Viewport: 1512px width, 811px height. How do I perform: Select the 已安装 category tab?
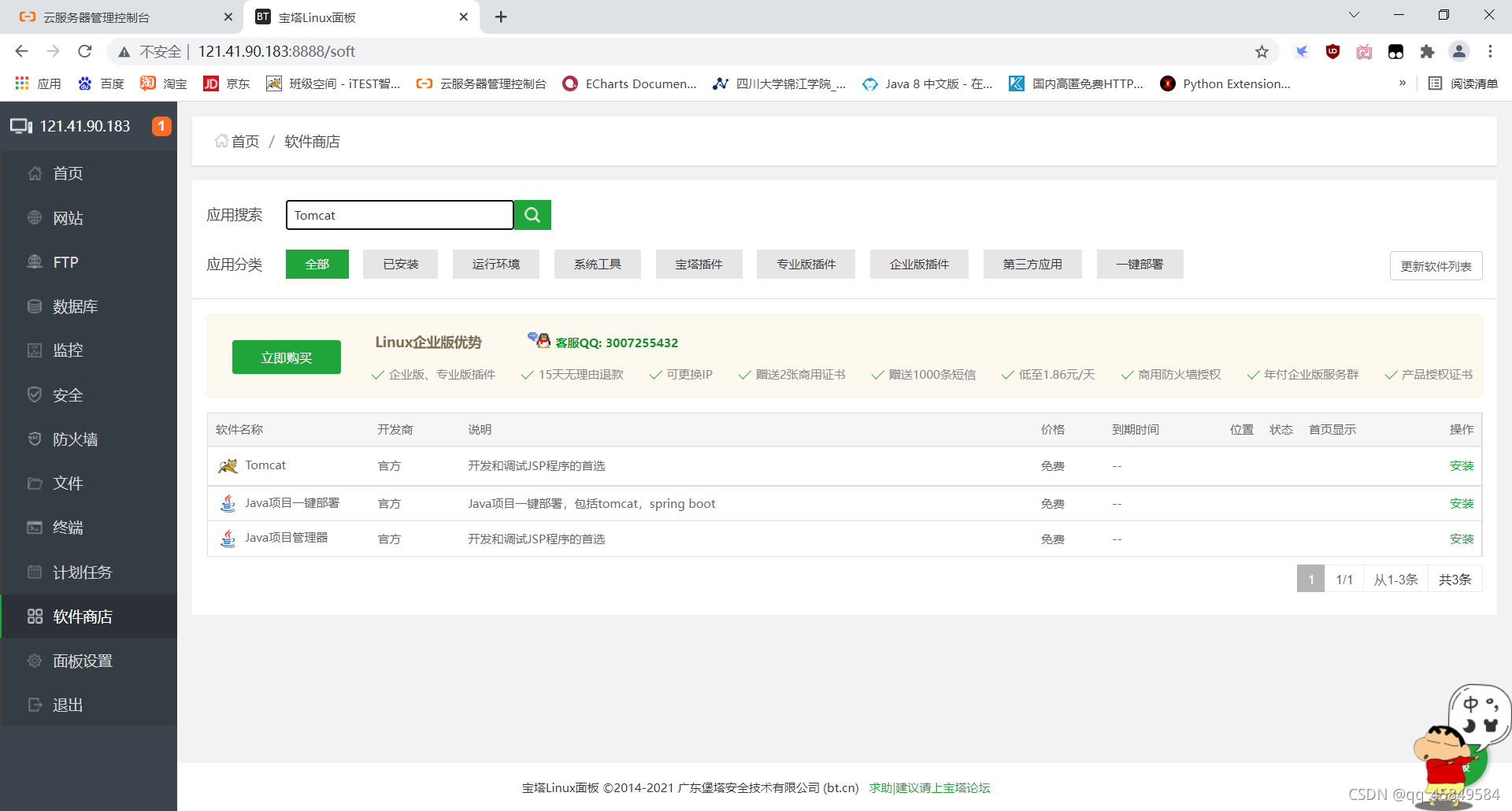pos(401,265)
